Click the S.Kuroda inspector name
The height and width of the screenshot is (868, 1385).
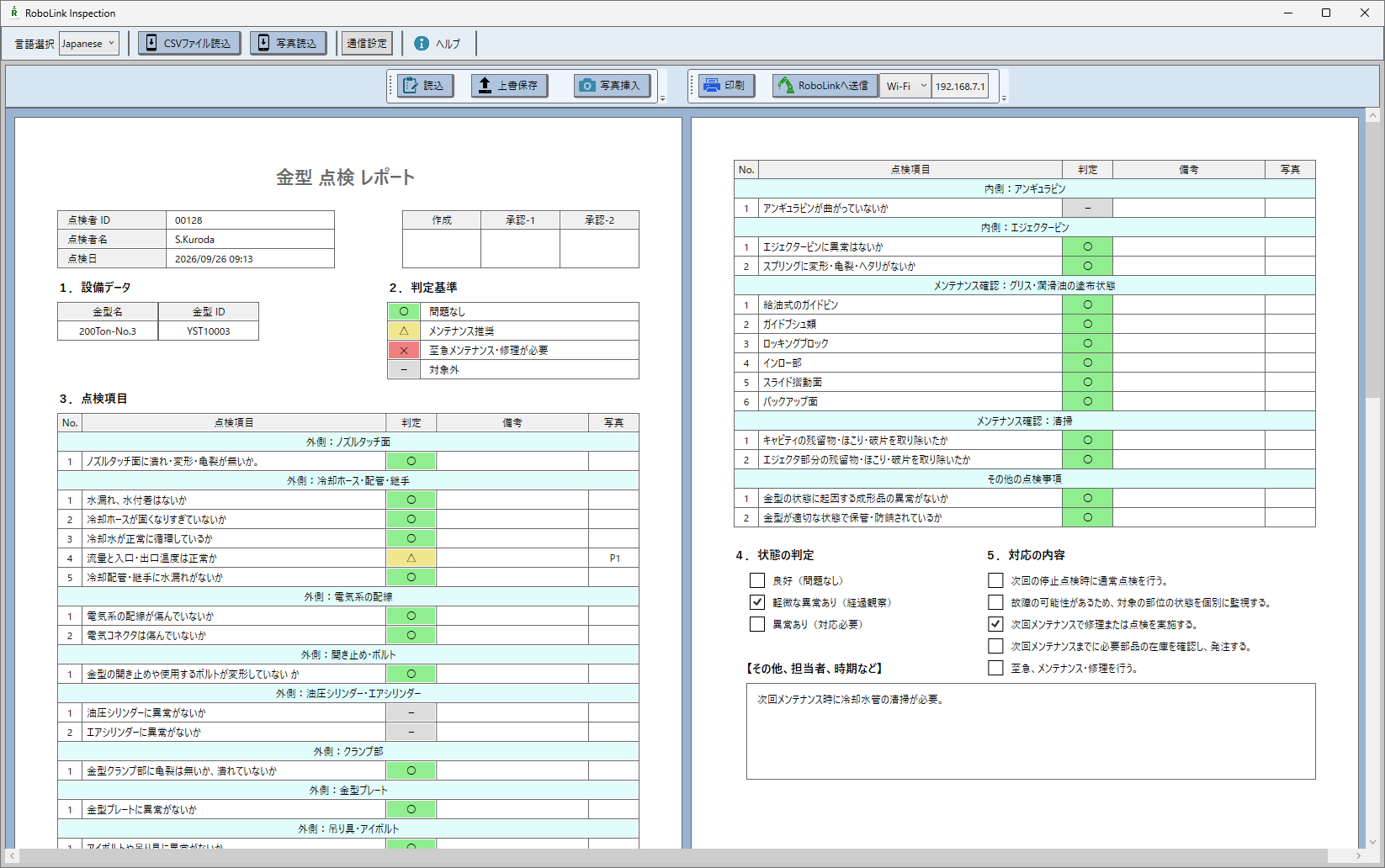pyautogui.click(x=250, y=240)
